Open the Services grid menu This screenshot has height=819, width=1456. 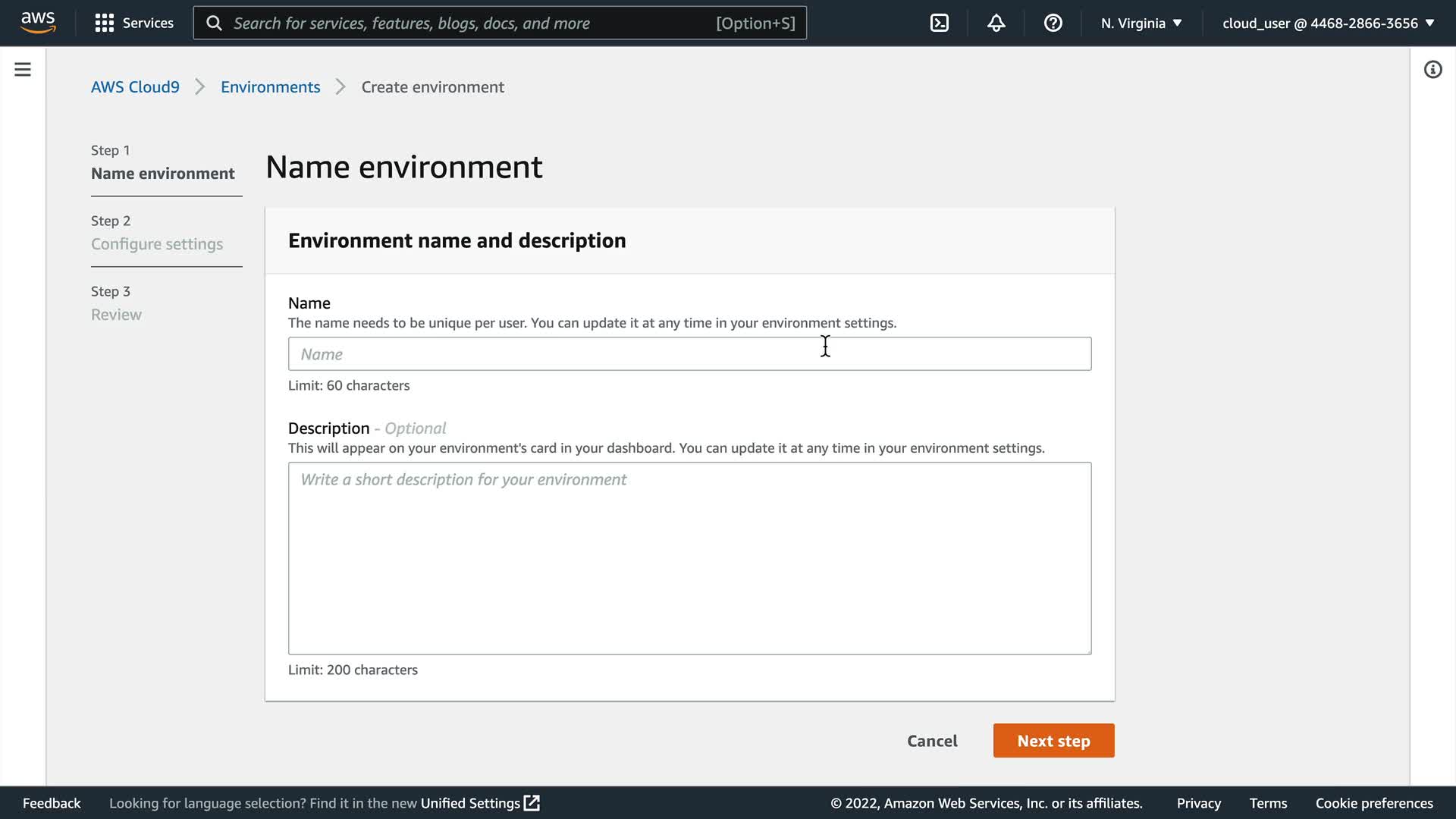104,23
